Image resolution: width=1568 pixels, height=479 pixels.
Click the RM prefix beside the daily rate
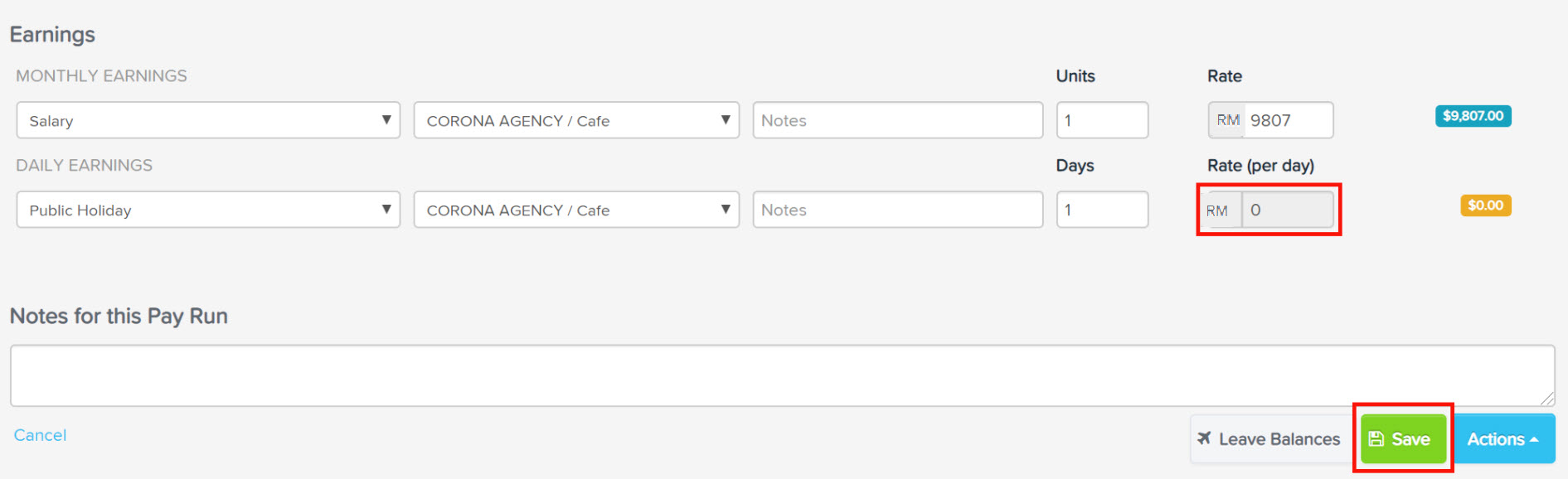point(1217,210)
